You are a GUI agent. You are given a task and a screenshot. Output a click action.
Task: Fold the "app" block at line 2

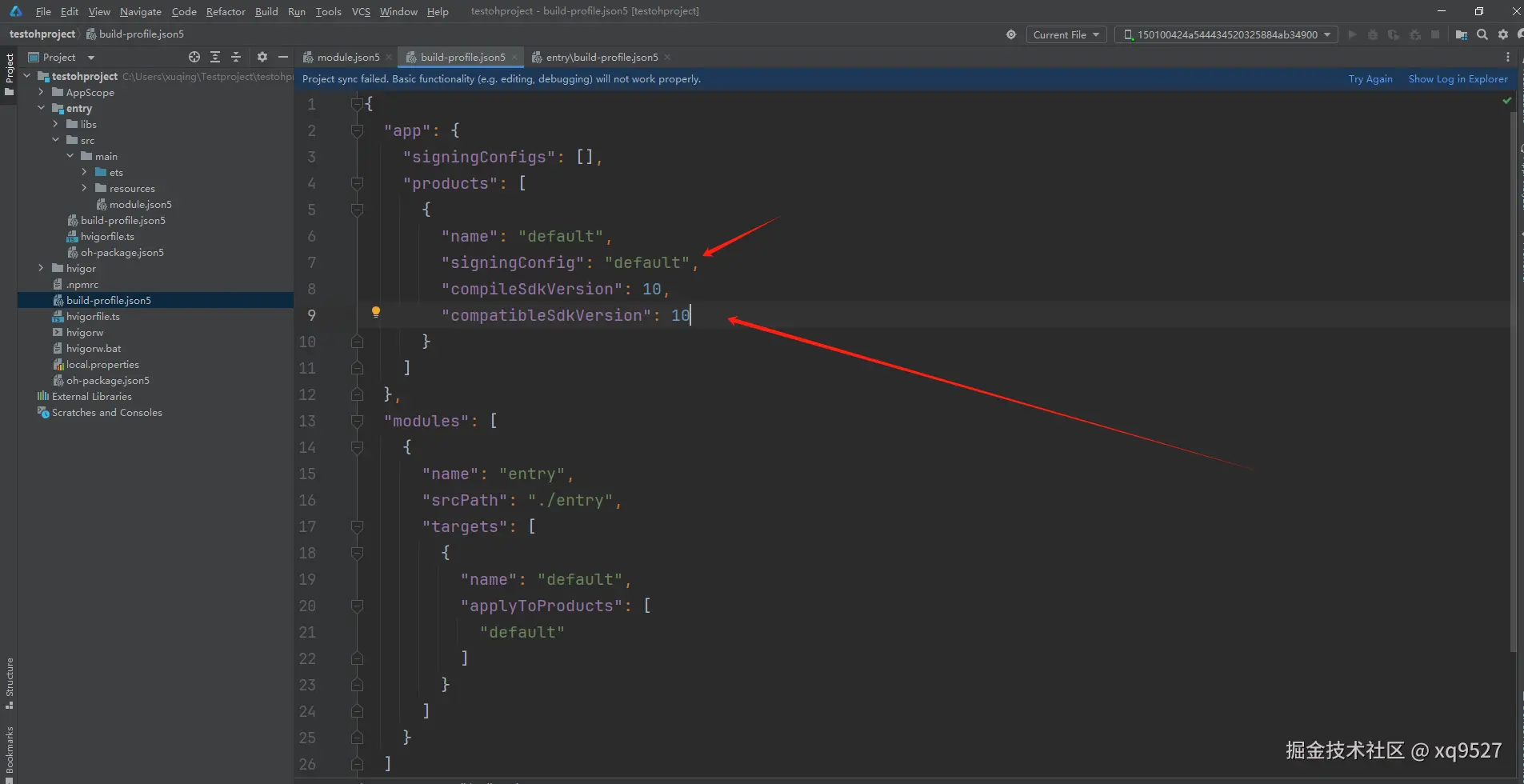[358, 130]
